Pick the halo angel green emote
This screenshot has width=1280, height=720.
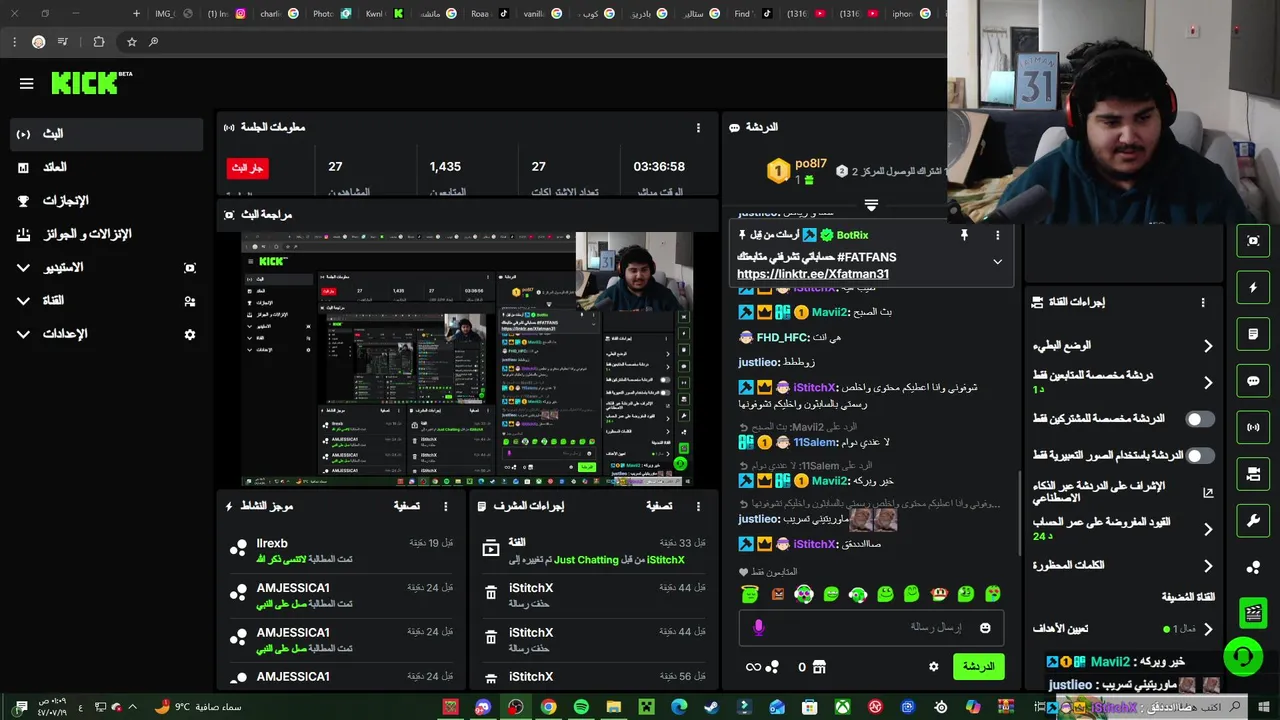coord(750,594)
